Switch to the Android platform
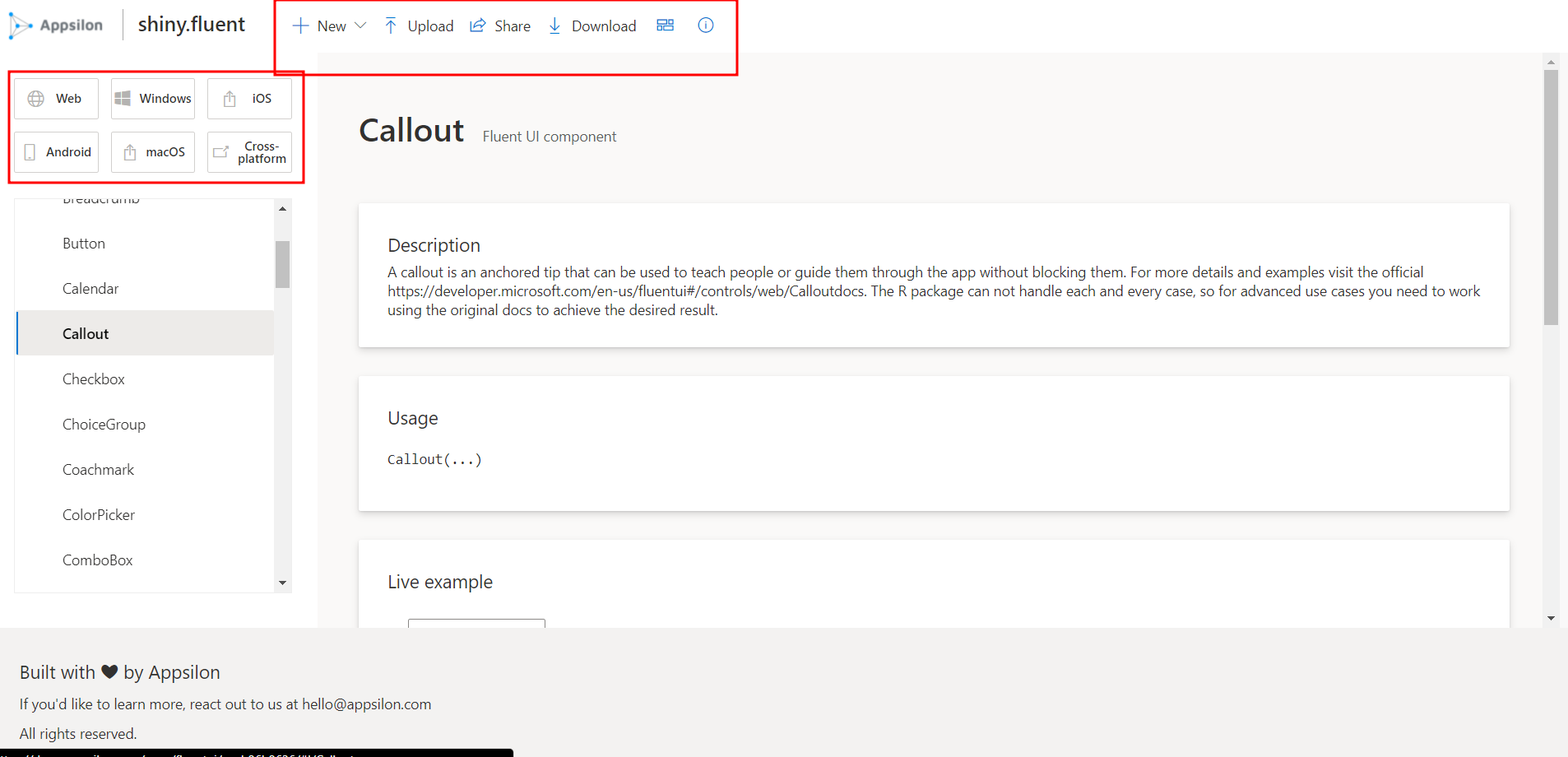Viewport: 1568px width, 757px height. click(x=56, y=151)
